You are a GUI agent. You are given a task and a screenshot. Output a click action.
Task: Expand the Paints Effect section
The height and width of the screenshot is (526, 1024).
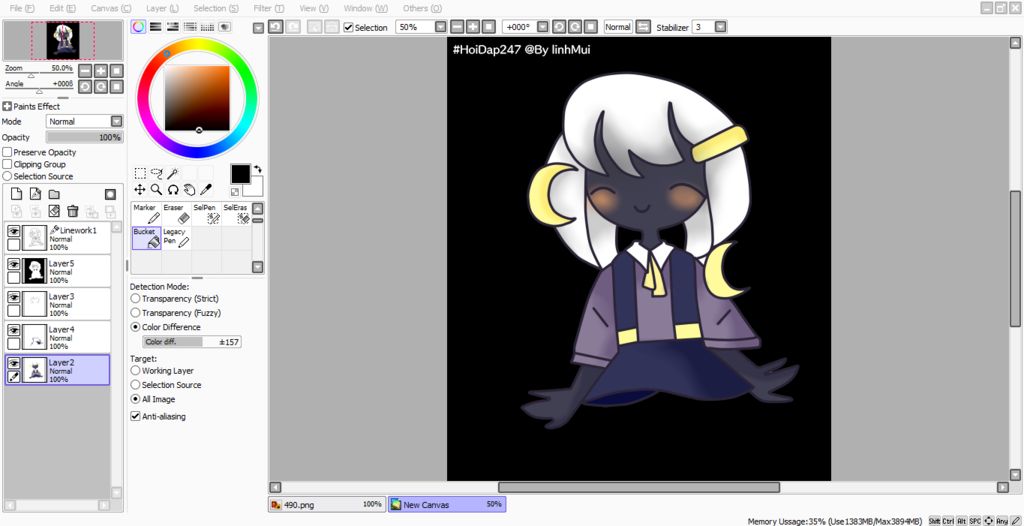7,106
